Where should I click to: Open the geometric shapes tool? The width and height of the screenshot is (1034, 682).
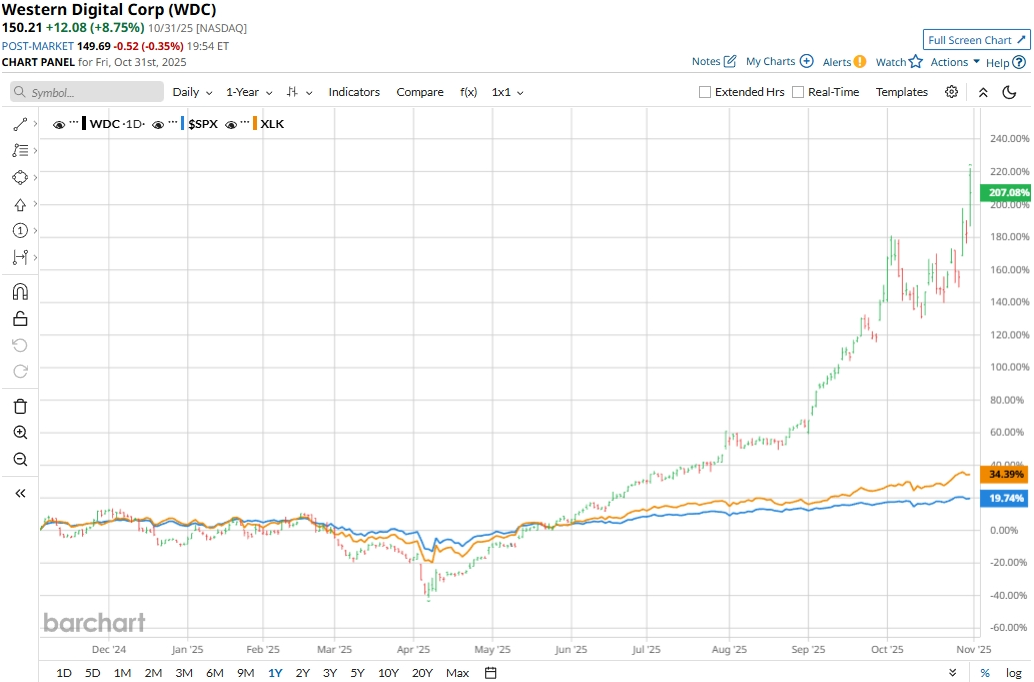coord(20,177)
